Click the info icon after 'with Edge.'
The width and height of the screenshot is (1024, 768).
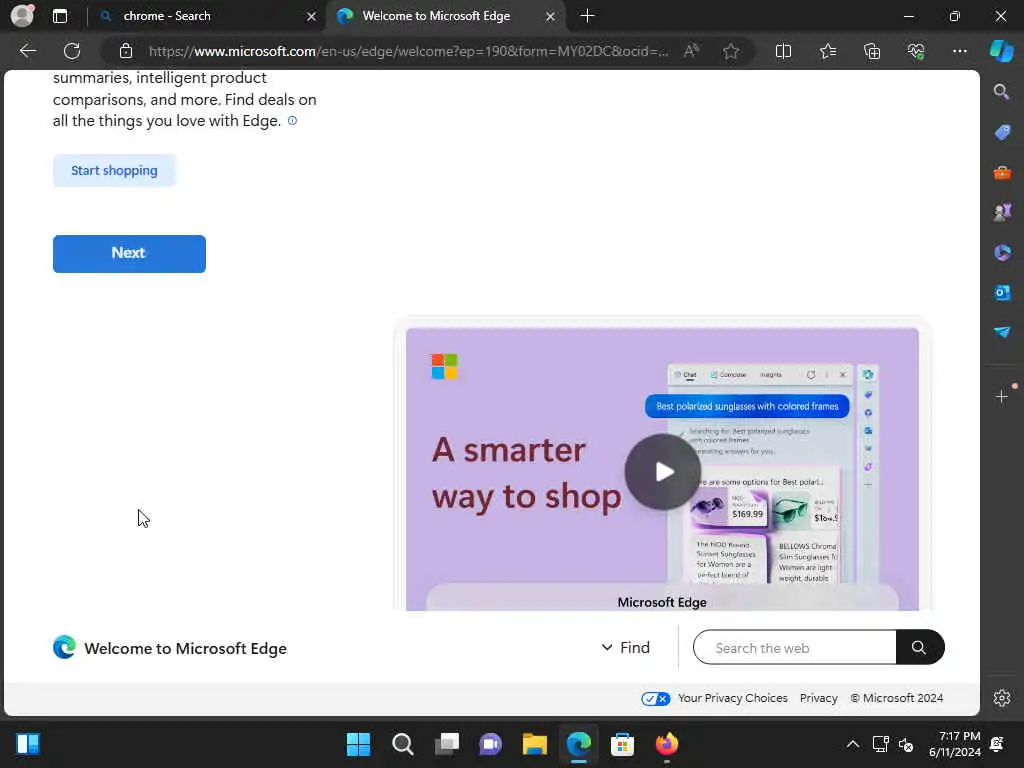[293, 121]
